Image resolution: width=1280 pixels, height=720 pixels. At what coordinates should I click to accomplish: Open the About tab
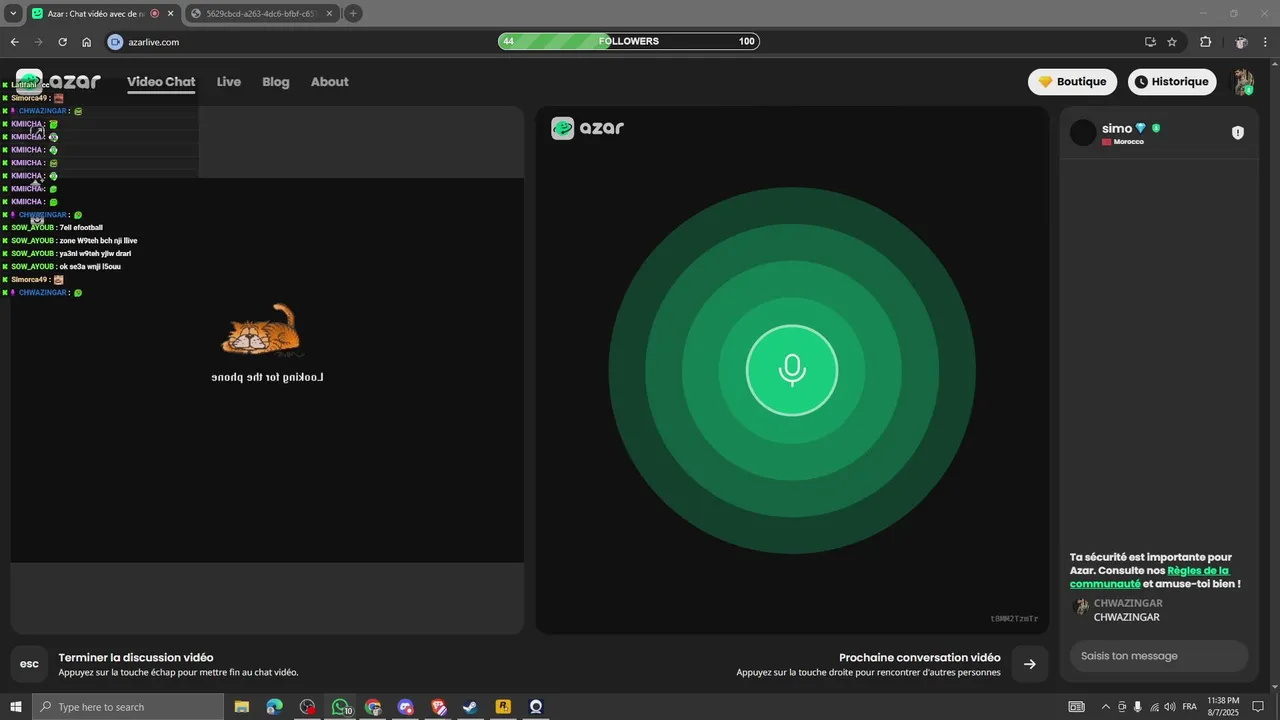[329, 82]
